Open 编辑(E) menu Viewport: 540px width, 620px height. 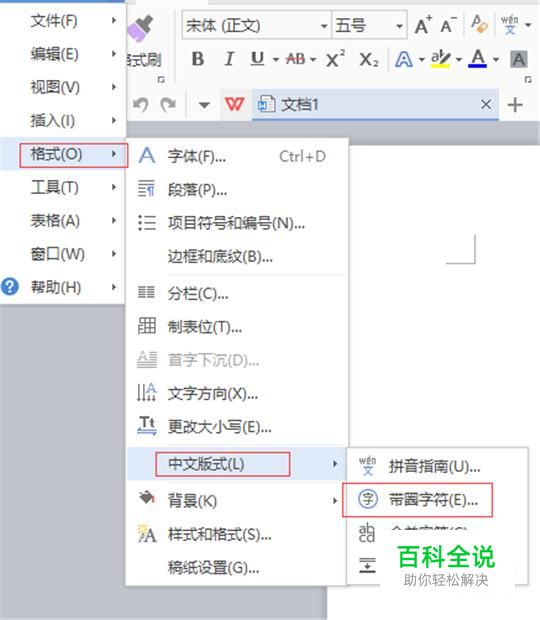coord(63,54)
